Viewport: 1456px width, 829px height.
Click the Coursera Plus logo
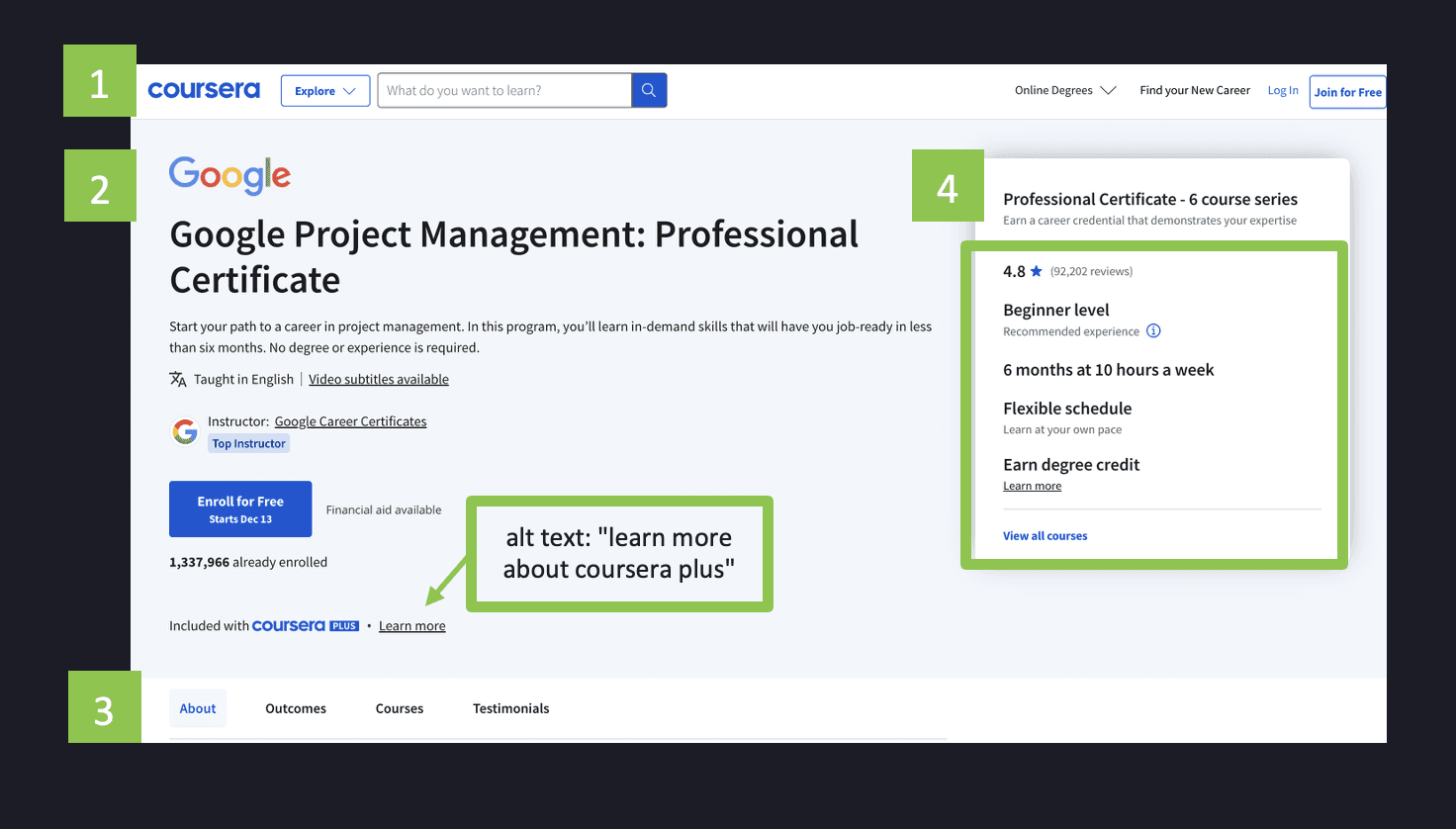(306, 625)
